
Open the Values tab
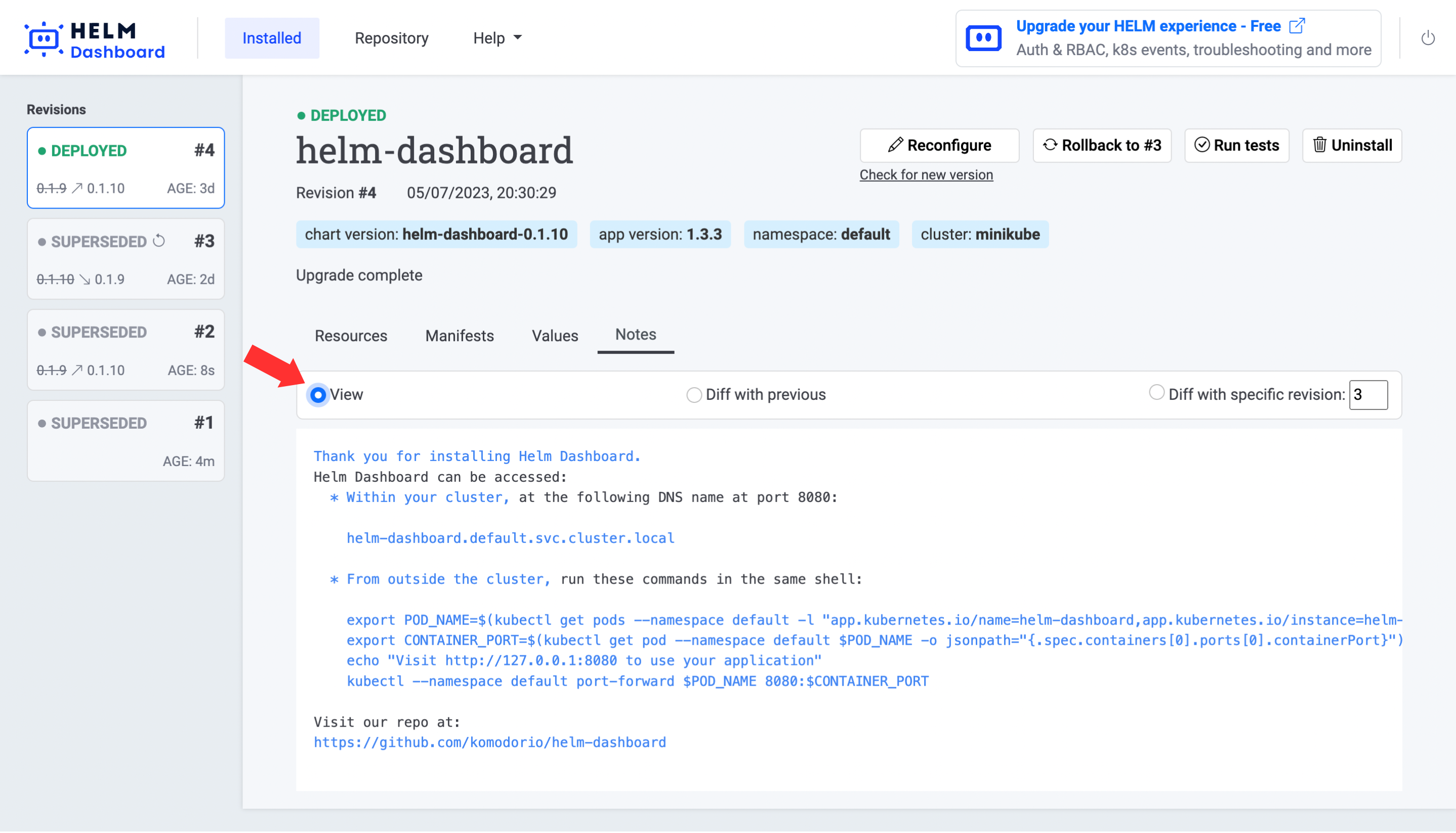tap(554, 336)
